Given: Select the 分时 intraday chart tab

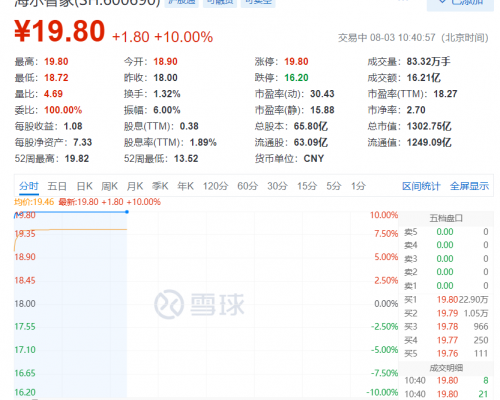Looking at the screenshot, I should (x=29, y=186).
